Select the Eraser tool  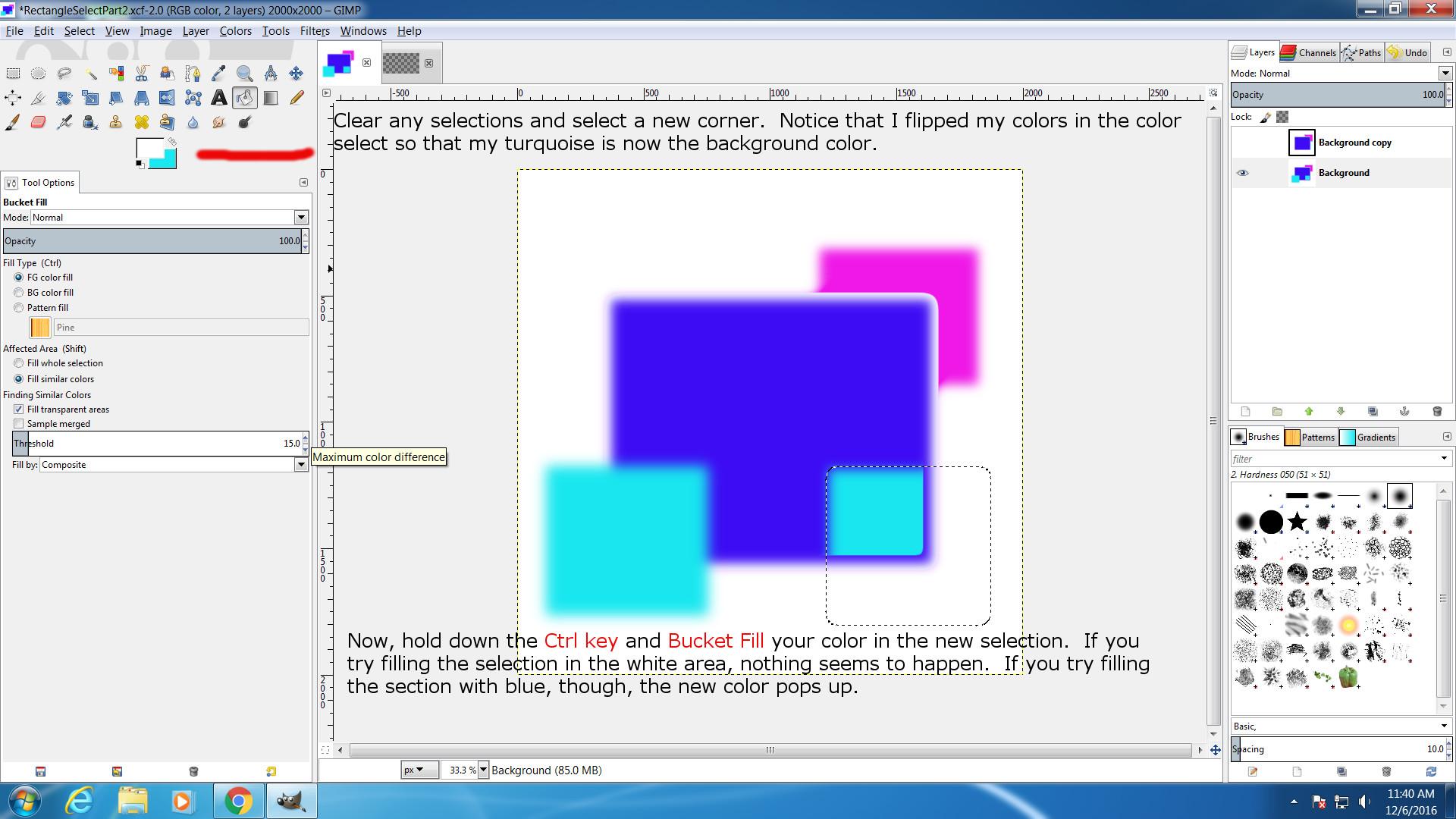coord(38,122)
